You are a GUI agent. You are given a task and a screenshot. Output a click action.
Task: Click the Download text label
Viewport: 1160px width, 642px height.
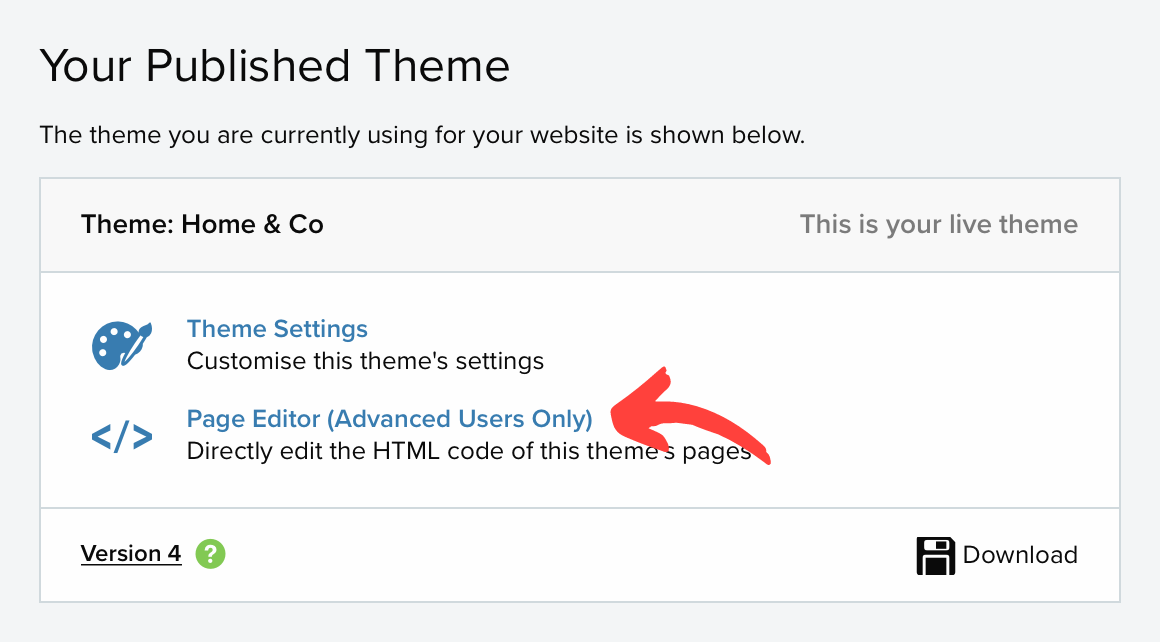point(1019,555)
